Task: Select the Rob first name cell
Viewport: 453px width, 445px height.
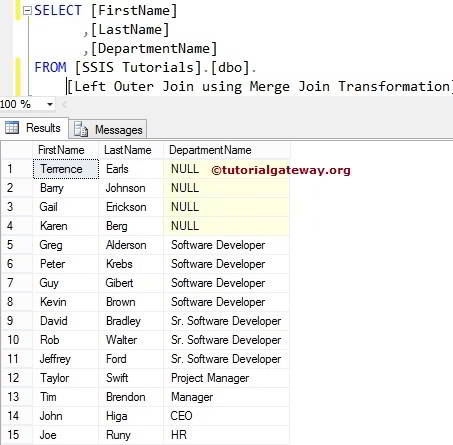Action: (x=66, y=340)
